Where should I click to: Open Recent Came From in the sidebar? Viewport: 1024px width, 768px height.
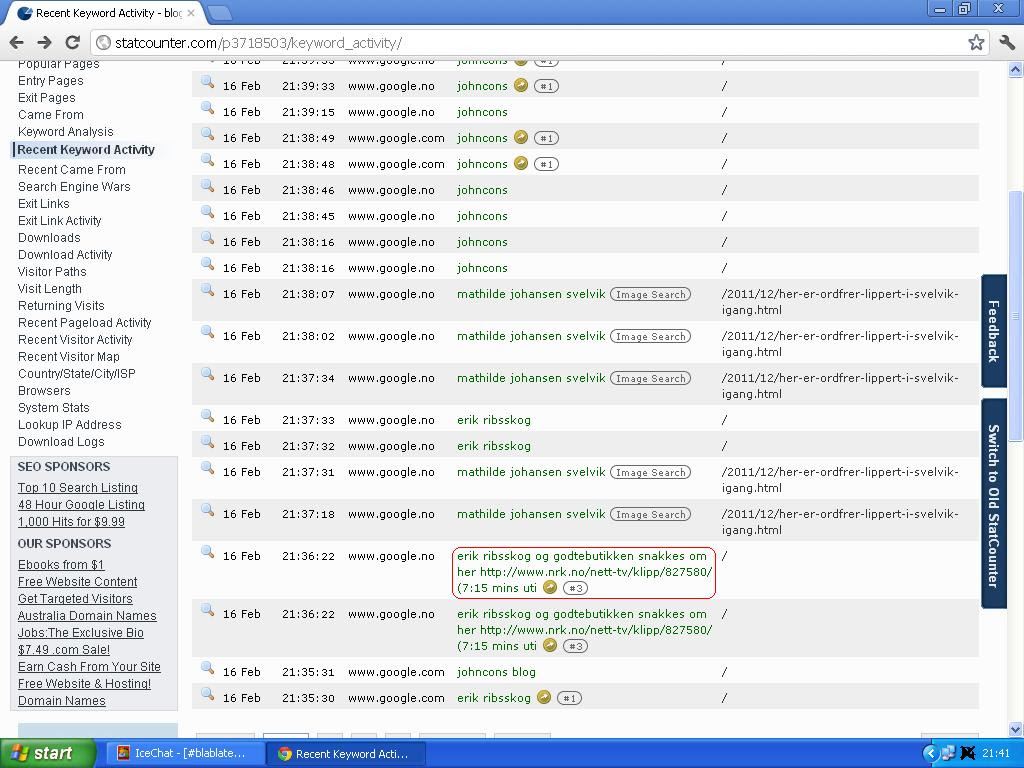pyautogui.click(x=72, y=170)
